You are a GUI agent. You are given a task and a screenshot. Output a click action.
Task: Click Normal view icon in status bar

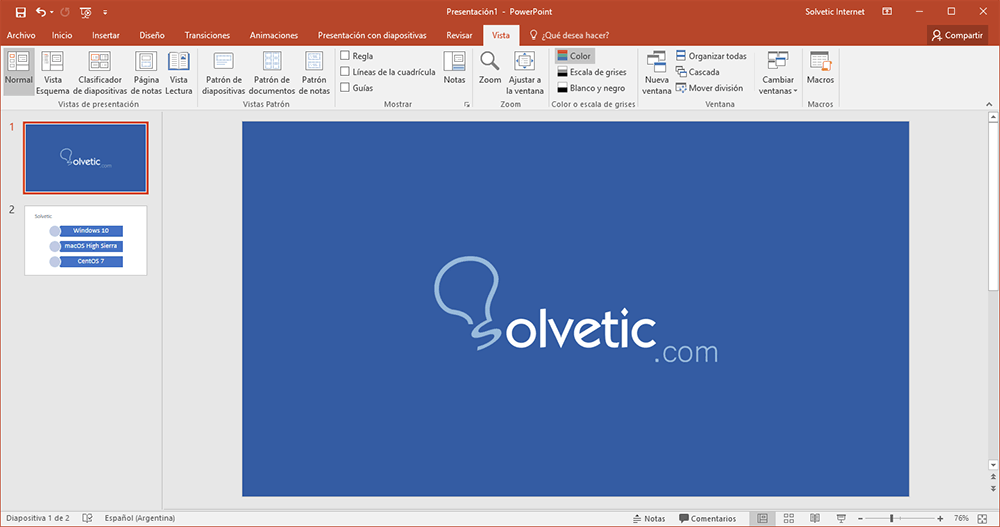tap(762, 518)
